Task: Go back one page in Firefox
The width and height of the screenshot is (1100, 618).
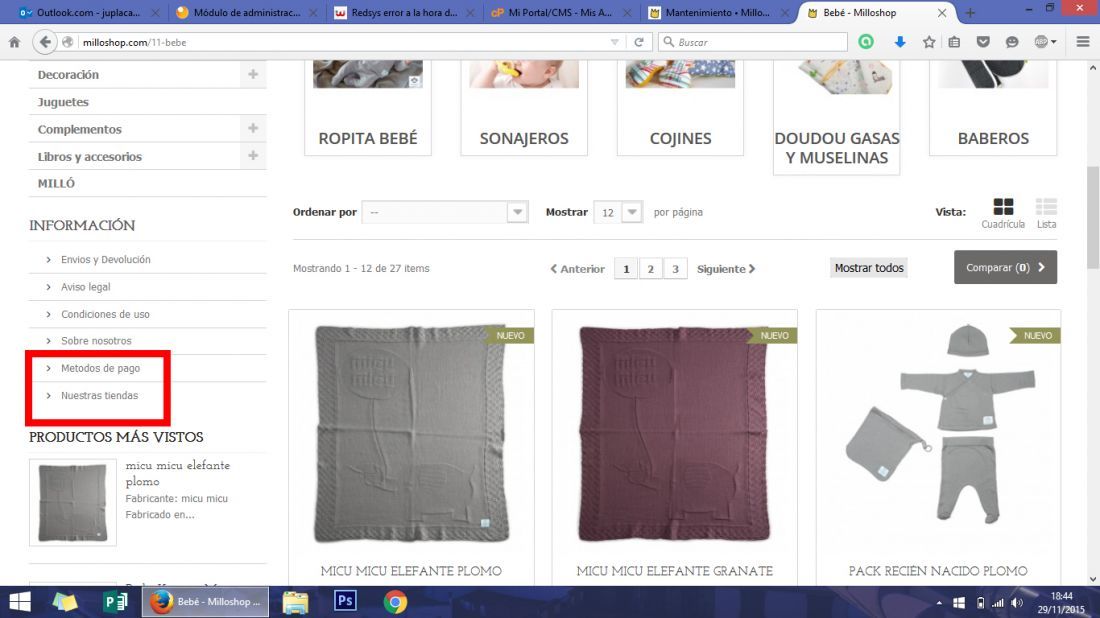Action: click(44, 42)
